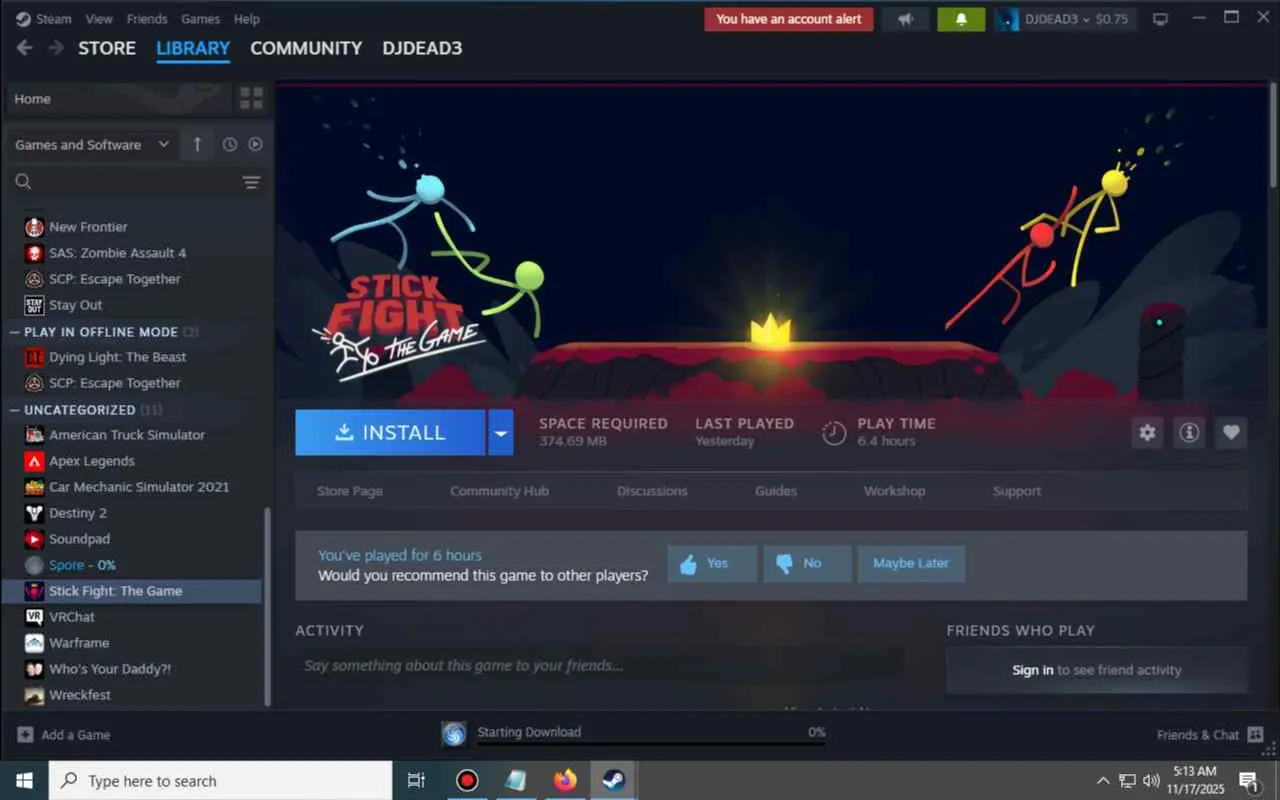This screenshot has width=1280, height=800.
Task: Open Library Home button
Action: tap(119, 98)
